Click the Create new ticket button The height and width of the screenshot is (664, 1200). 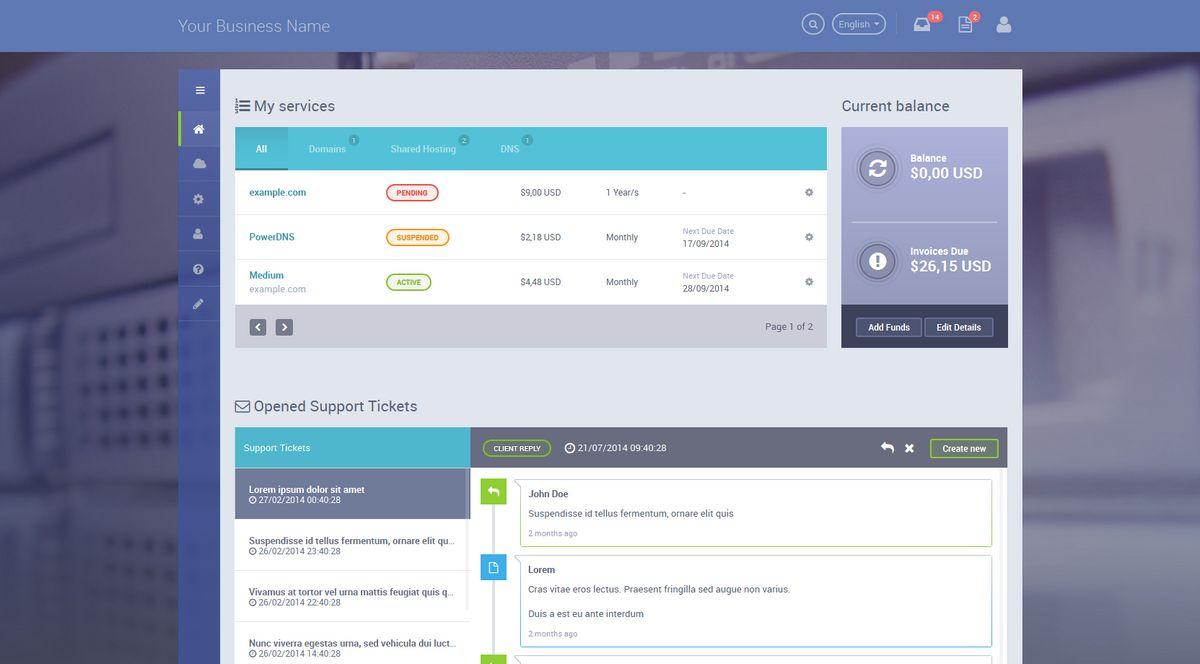click(963, 448)
